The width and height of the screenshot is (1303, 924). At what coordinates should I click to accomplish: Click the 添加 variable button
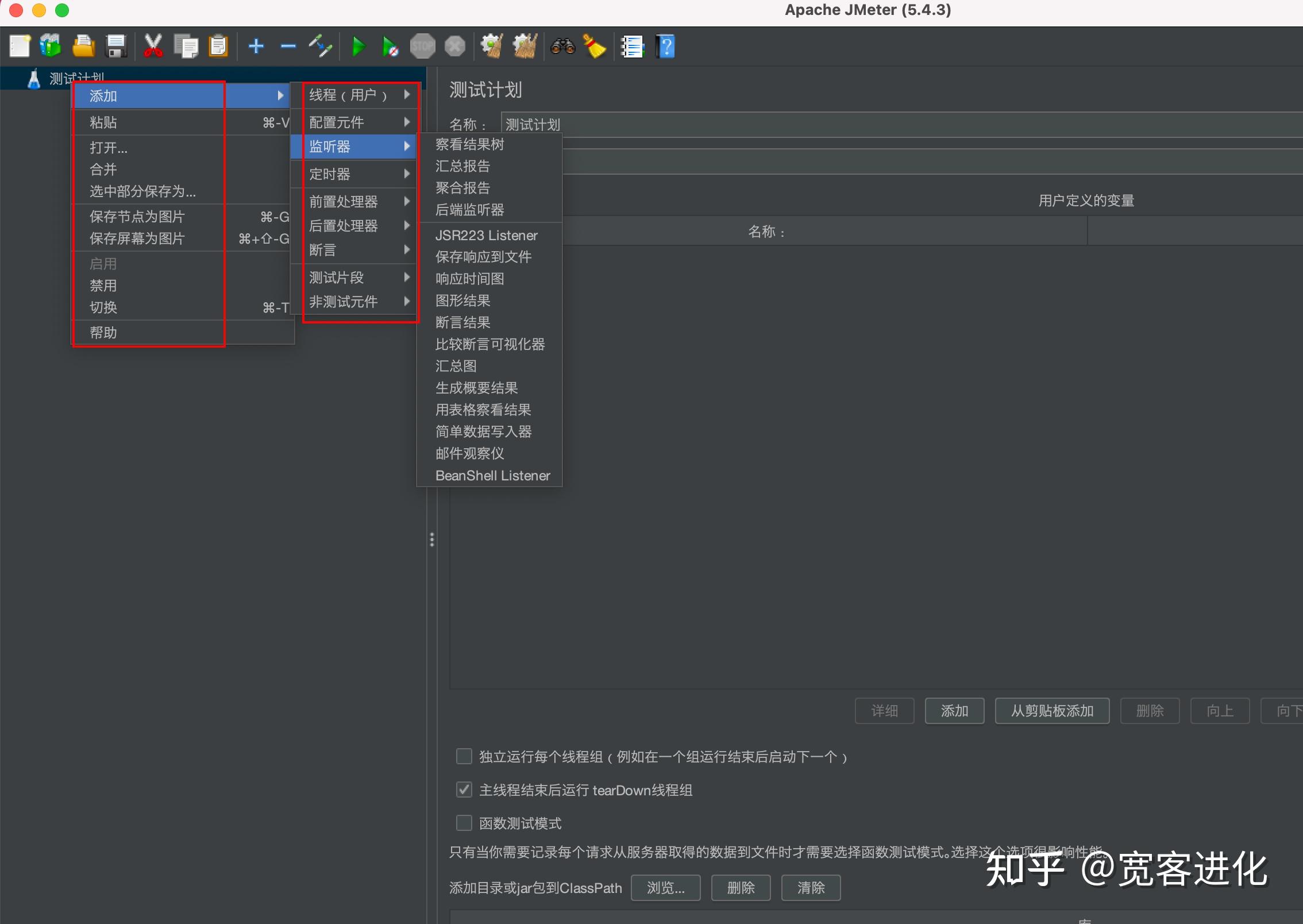click(954, 711)
